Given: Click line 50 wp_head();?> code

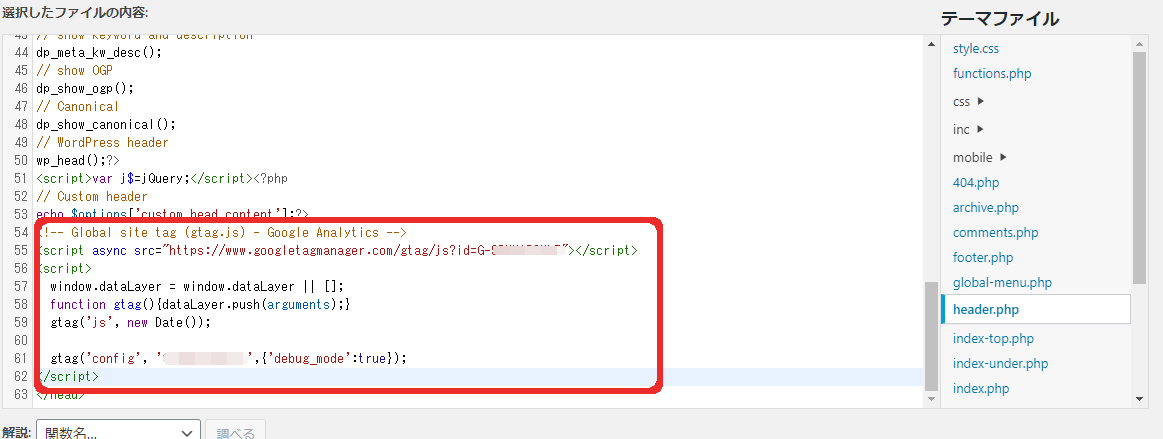Looking at the screenshot, I should tap(78, 159).
